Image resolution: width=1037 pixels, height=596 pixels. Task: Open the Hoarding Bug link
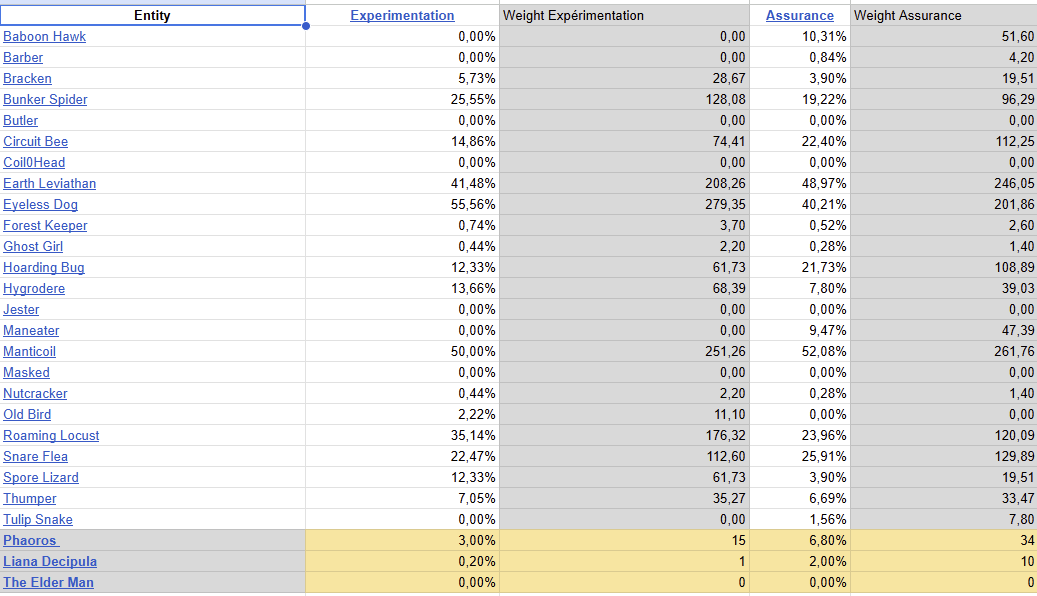click(x=44, y=267)
